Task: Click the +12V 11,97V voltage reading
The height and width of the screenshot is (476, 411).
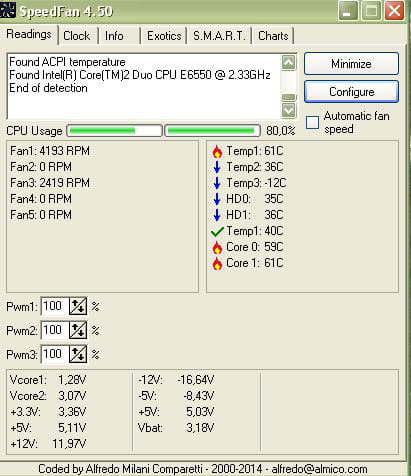Action: point(48,444)
